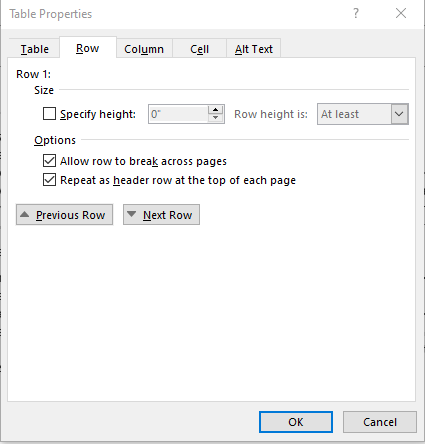This screenshot has width=425, height=444.
Task: Click the Next Row button
Action: click(x=161, y=215)
